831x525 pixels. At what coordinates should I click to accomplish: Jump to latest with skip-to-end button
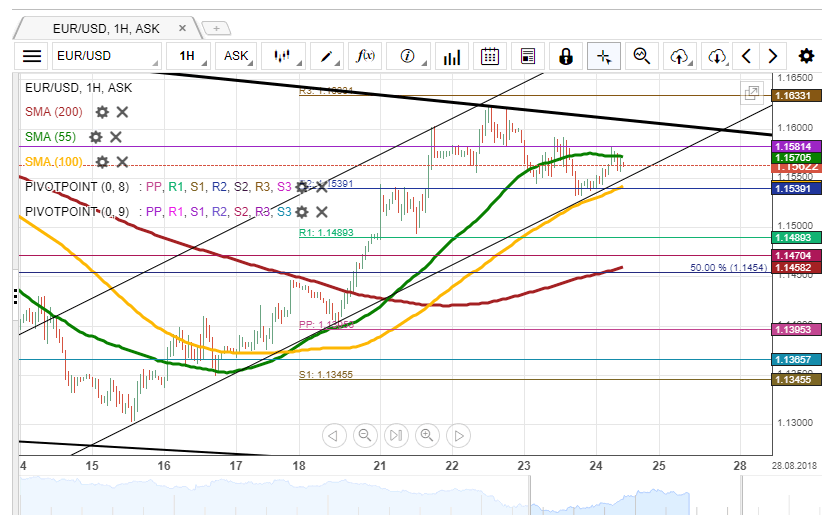click(396, 435)
